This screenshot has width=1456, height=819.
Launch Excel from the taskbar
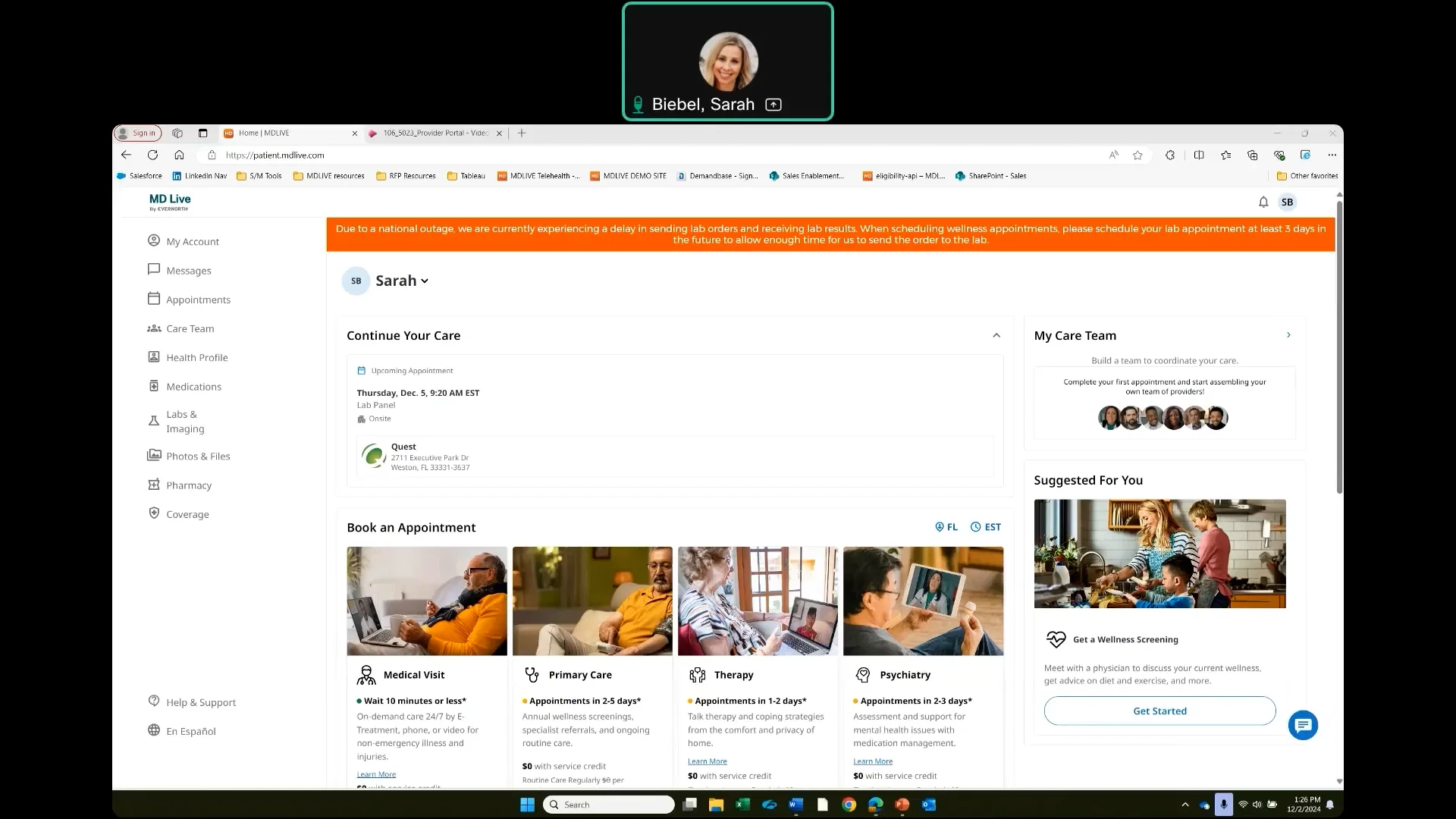pyautogui.click(x=742, y=805)
